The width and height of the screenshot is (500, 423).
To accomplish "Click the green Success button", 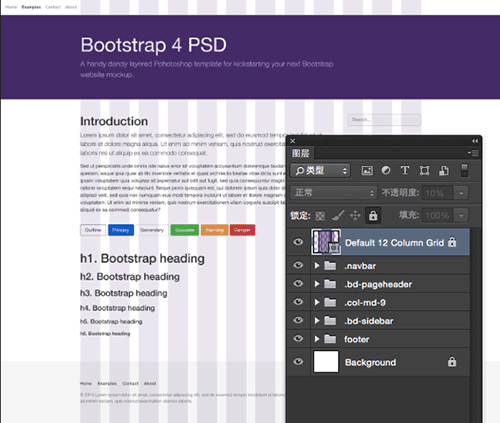I will point(185,230).
